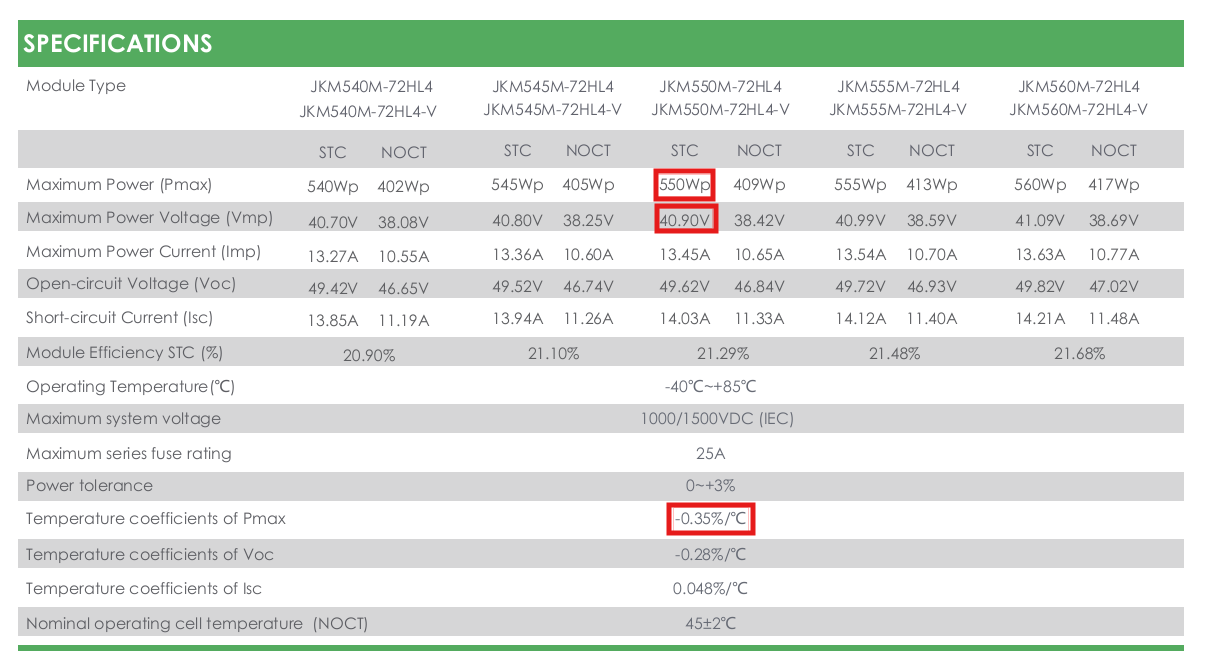The width and height of the screenshot is (1205, 661).
Task: Select the 'Open-circuit Voltage (Voc)' row label
Action: click(x=131, y=284)
